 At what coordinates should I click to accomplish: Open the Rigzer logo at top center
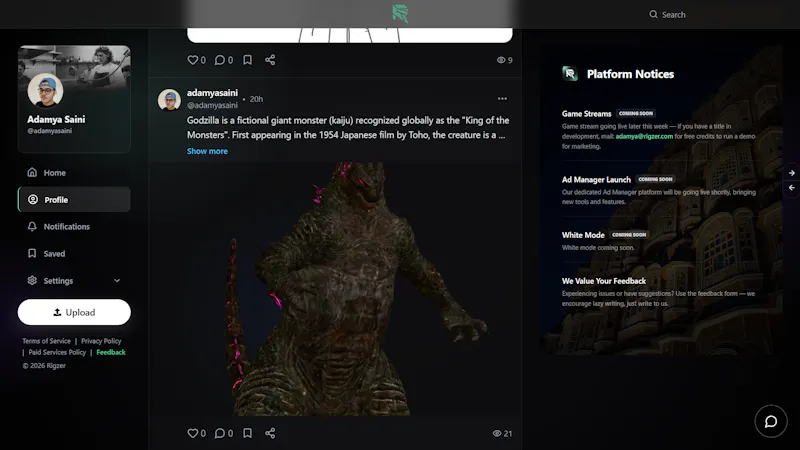pyautogui.click(x=400, y=14)
